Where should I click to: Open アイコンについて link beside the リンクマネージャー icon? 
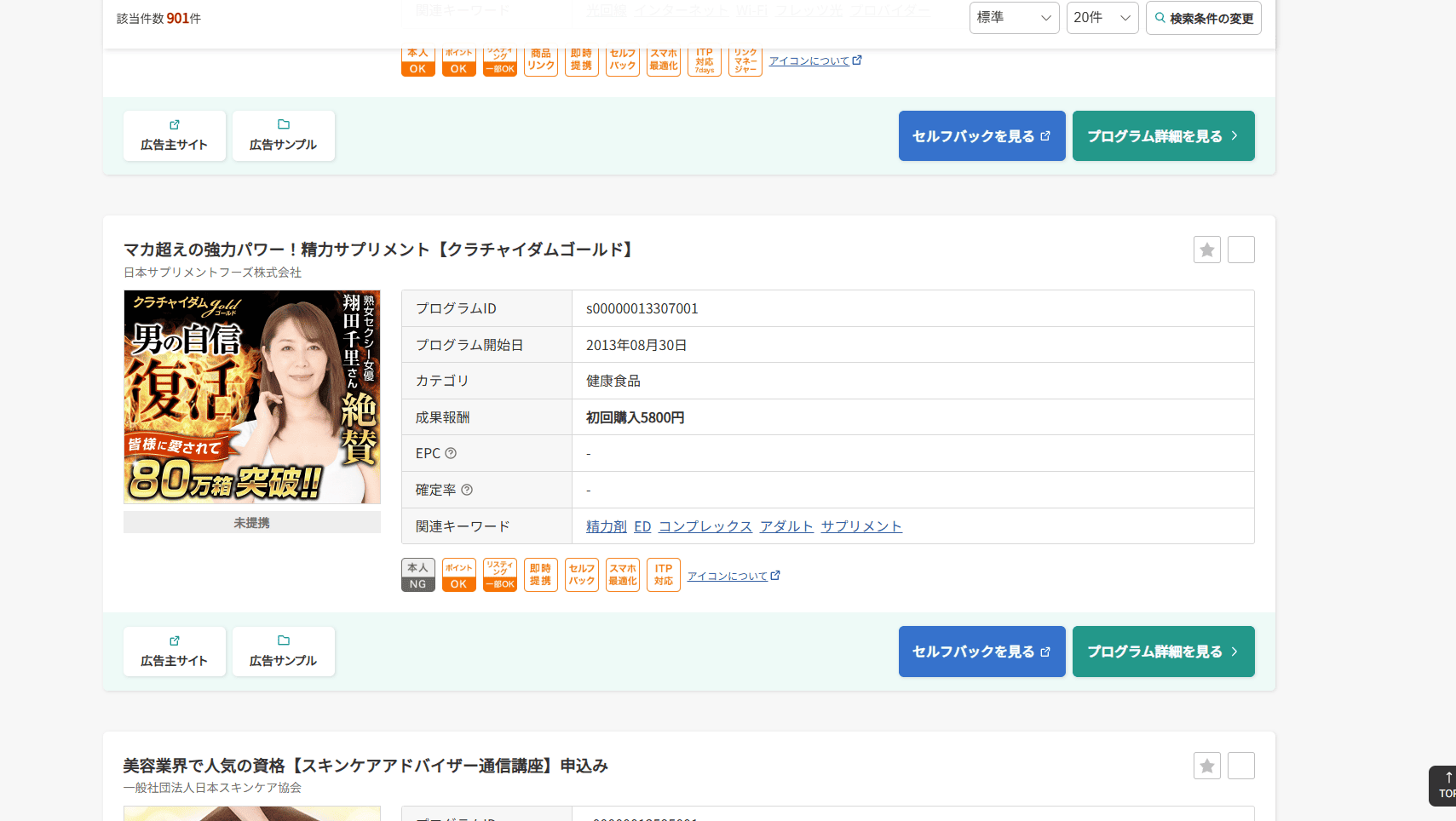tap(815, 60)
